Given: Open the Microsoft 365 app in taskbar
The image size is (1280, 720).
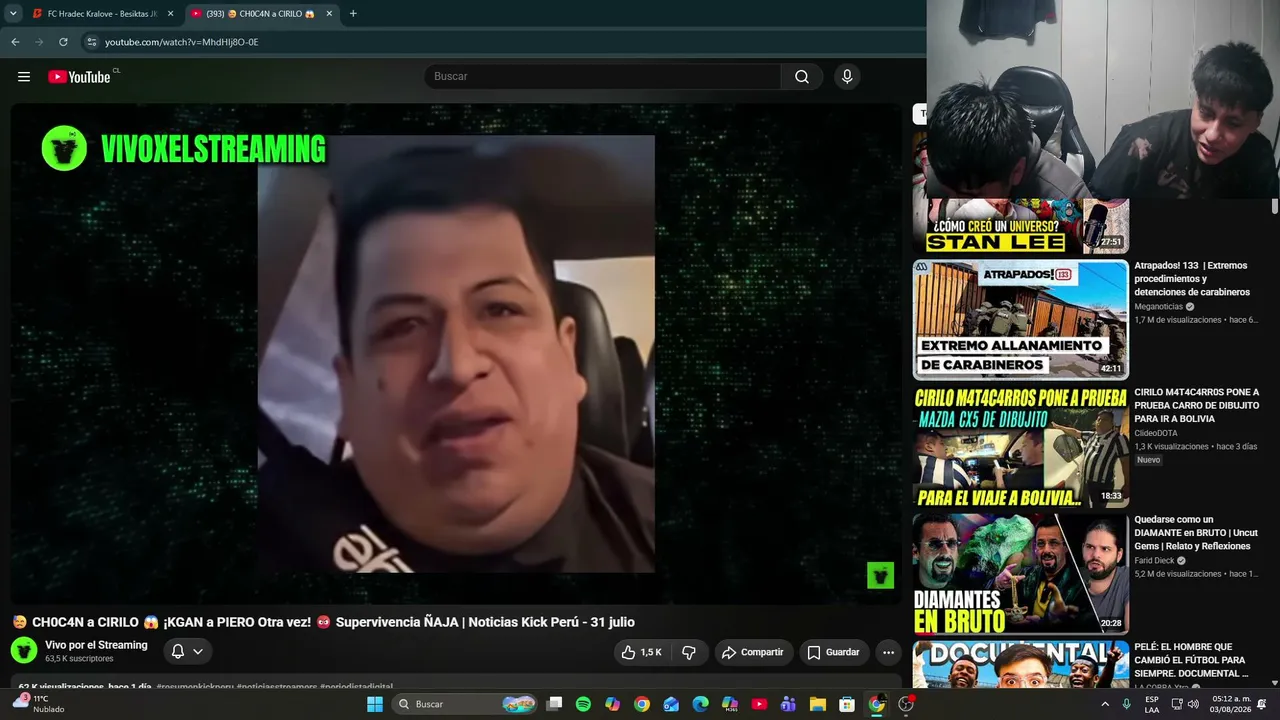Looking at the screenshot, I should pyautogui.click(x=730, y=704).
